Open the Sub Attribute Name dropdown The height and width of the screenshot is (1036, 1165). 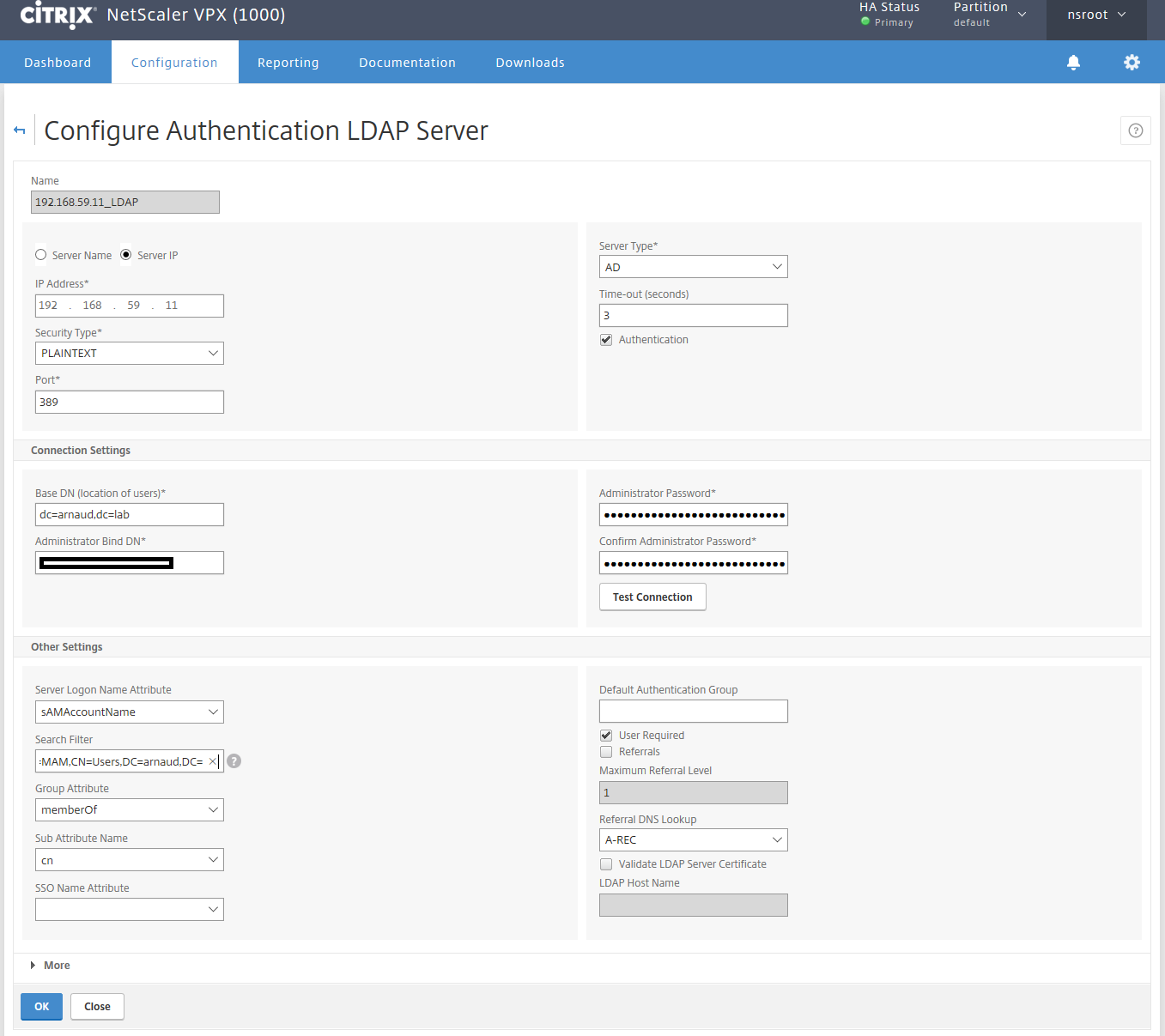coord(130,860)
